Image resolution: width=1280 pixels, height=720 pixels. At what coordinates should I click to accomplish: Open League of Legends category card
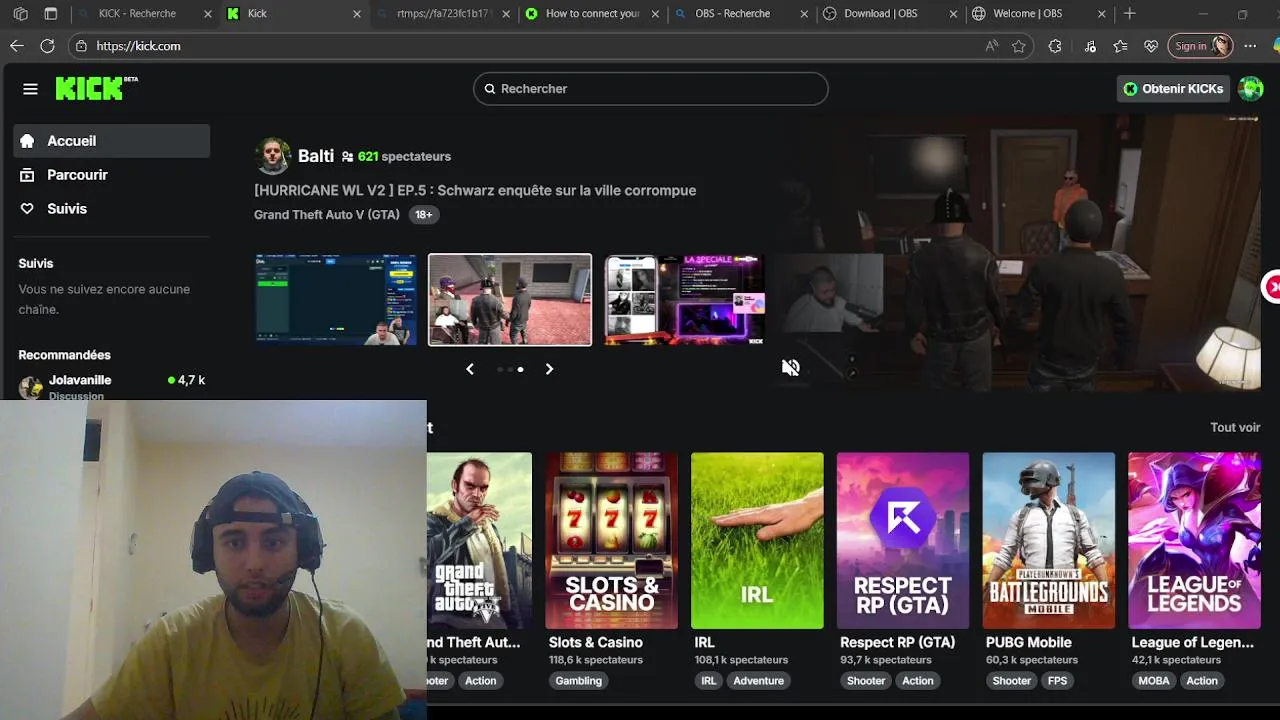[x=1194, y=541]
